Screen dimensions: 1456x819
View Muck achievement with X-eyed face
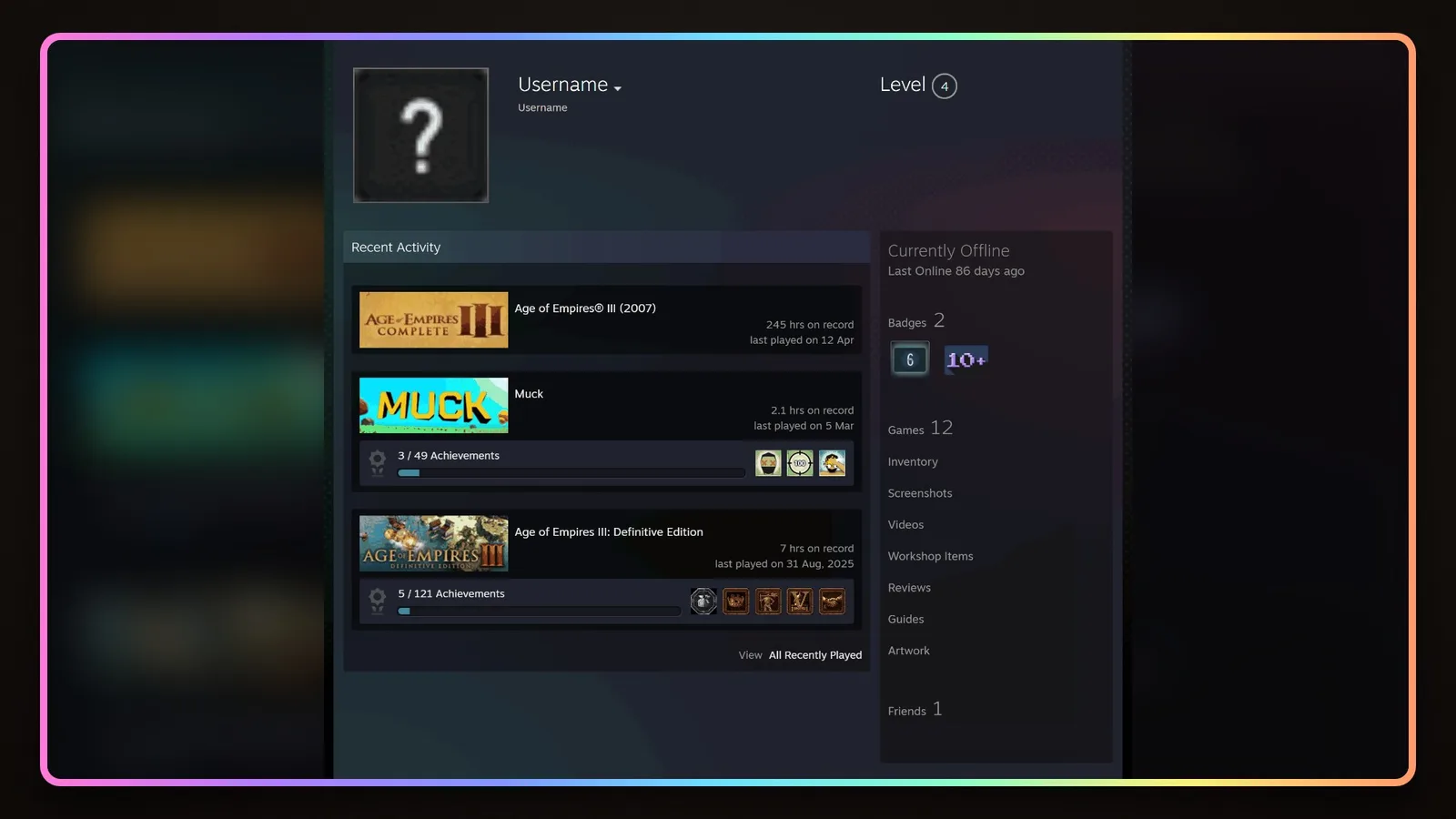768,463
